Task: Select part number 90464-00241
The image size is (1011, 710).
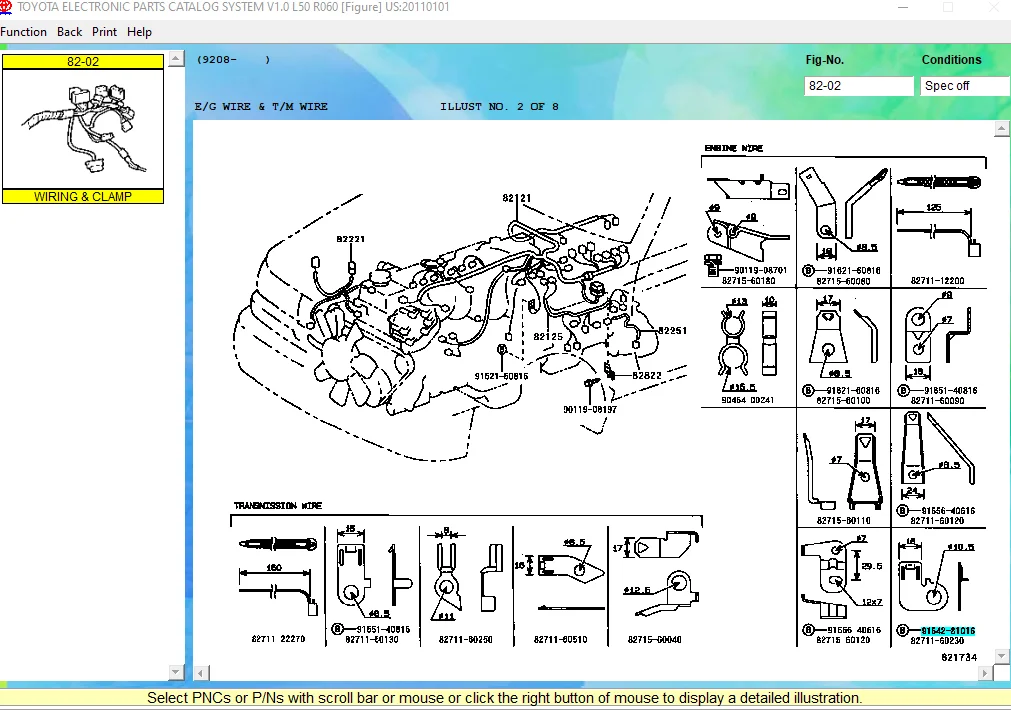Action: [748, 400]
